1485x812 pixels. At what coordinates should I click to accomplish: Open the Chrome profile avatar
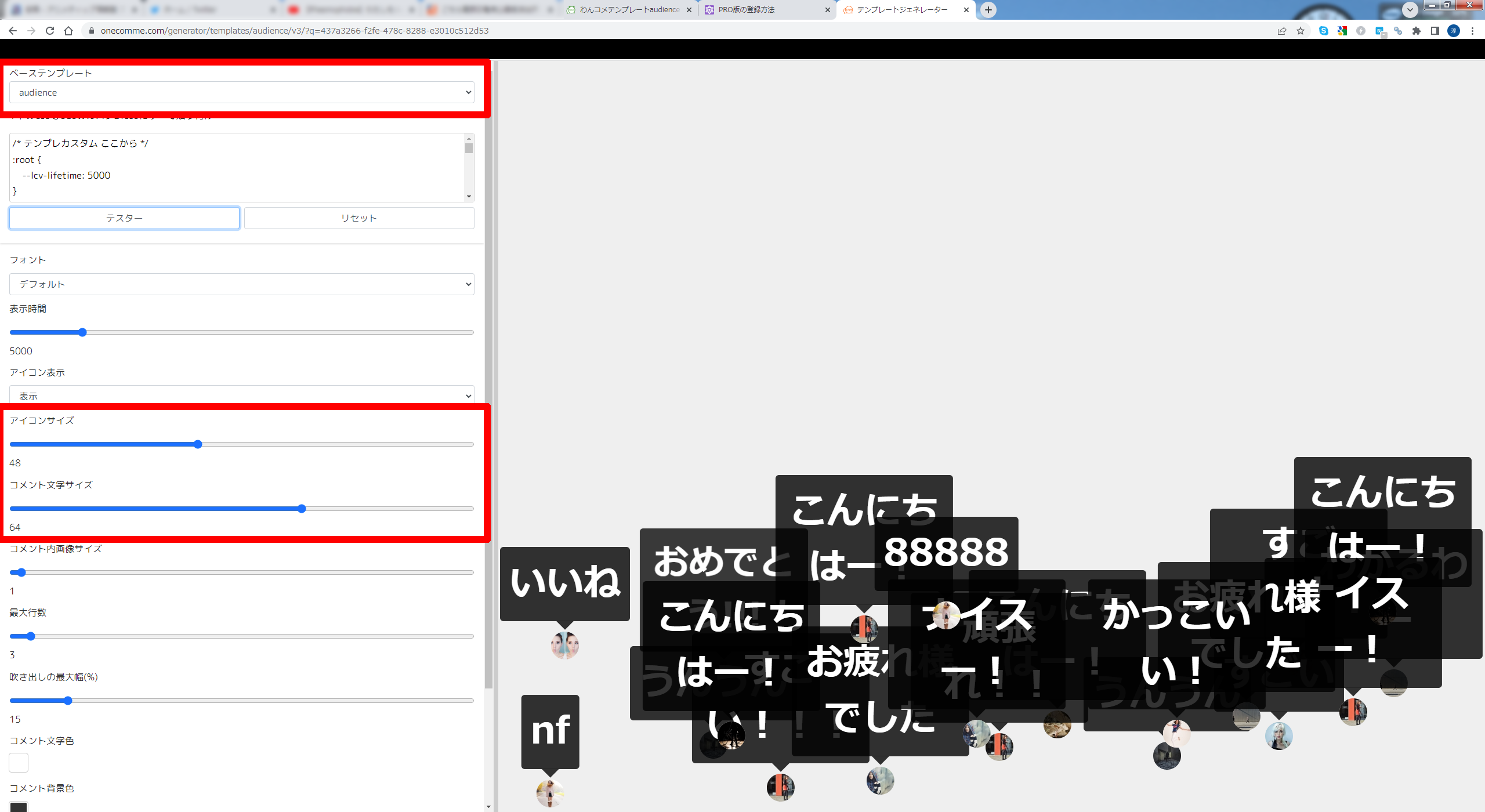1454,31
